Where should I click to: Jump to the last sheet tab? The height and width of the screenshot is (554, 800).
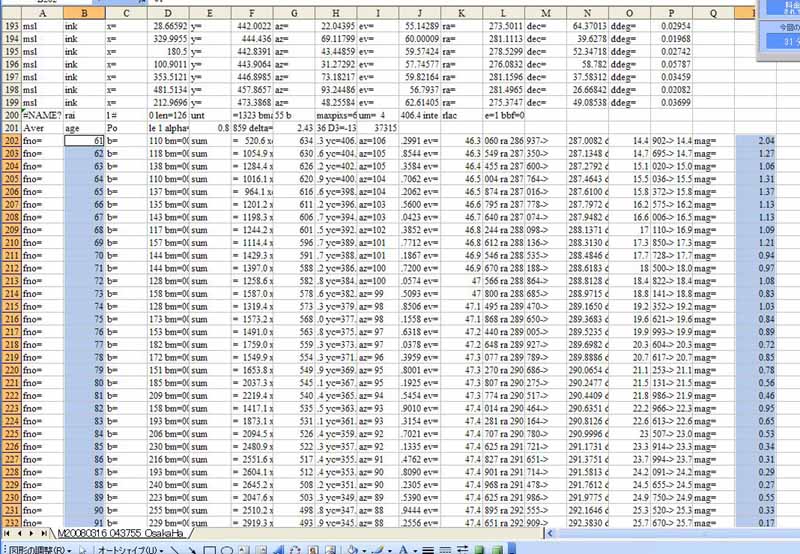coord(44,533)
